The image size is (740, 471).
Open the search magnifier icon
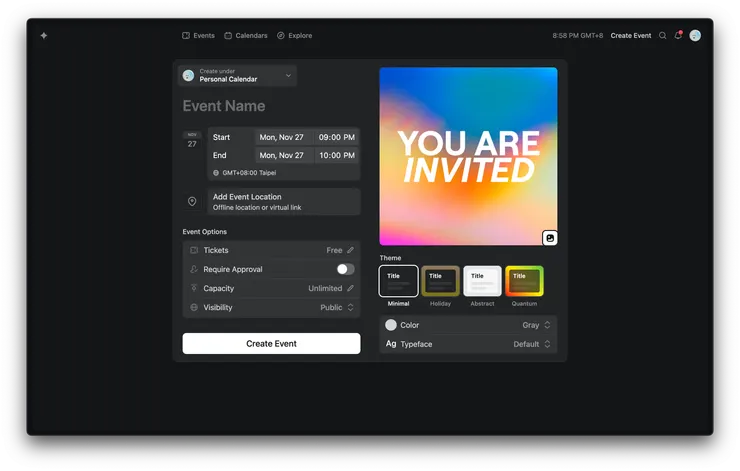662,35
